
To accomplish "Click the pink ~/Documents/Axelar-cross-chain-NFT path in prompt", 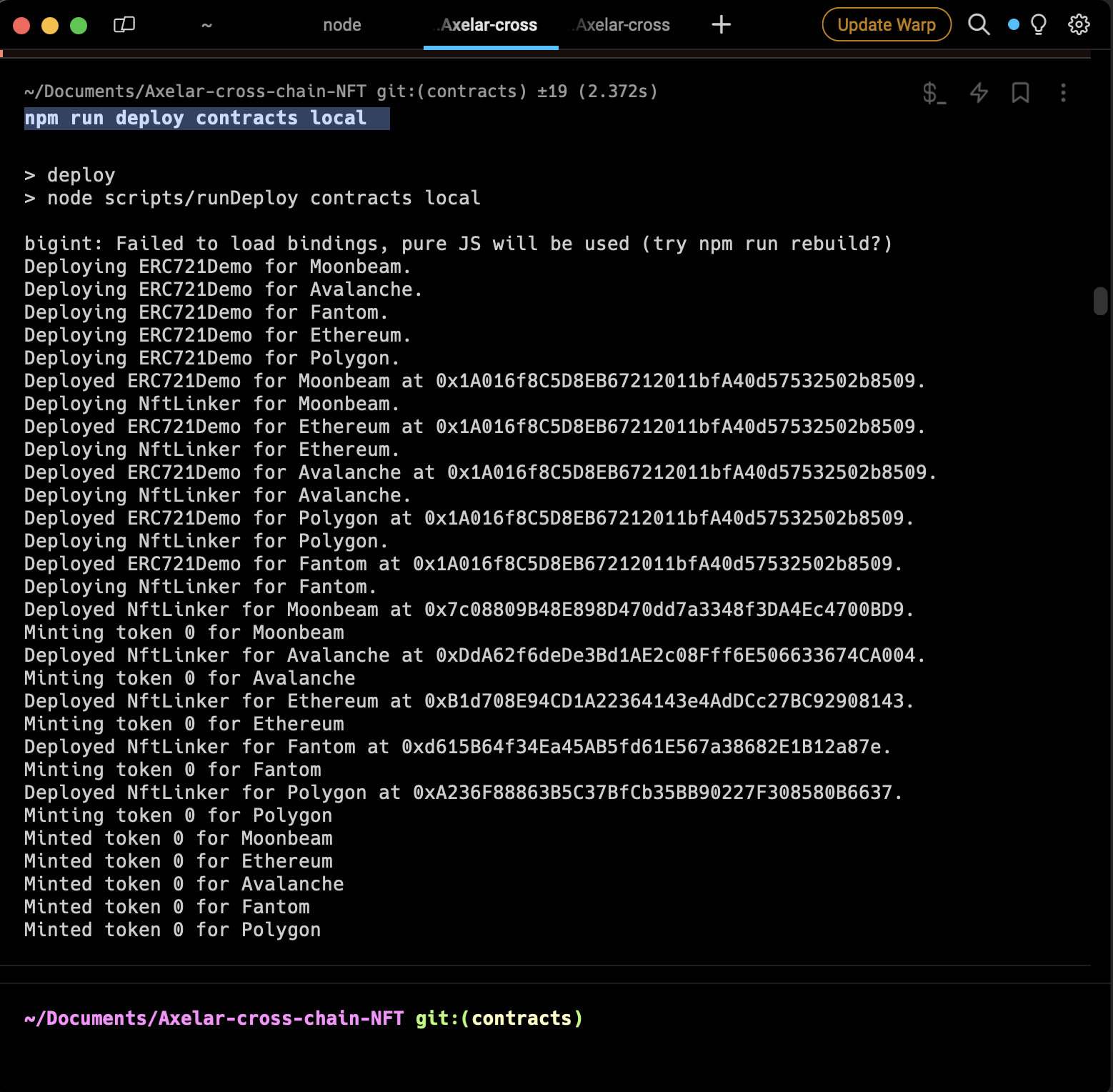I will tap(214, 1018).
